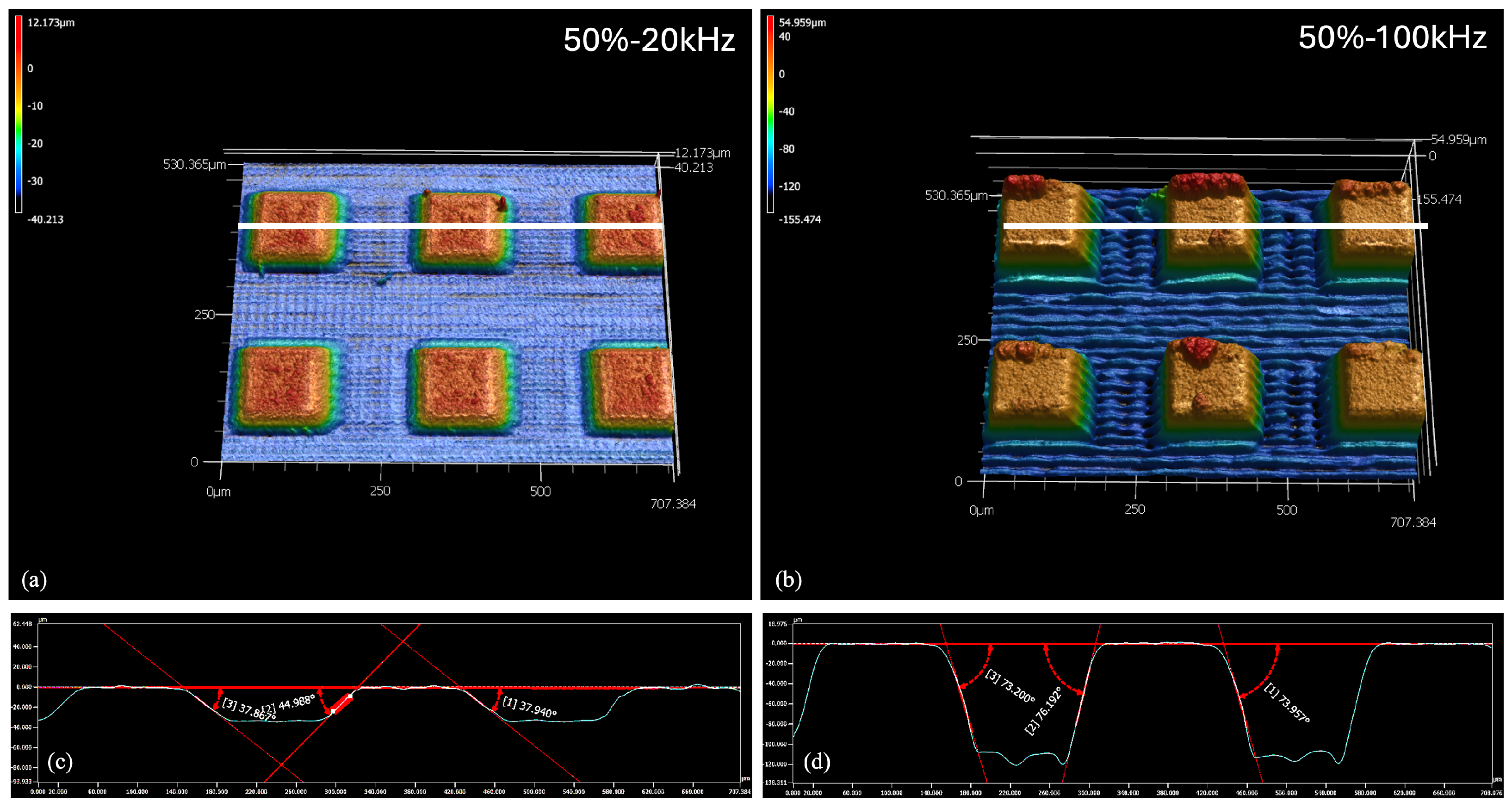Click the "[3] 37.867°" angle label
The width and height of the screenshot is (1512, 808).
(249, 710)
